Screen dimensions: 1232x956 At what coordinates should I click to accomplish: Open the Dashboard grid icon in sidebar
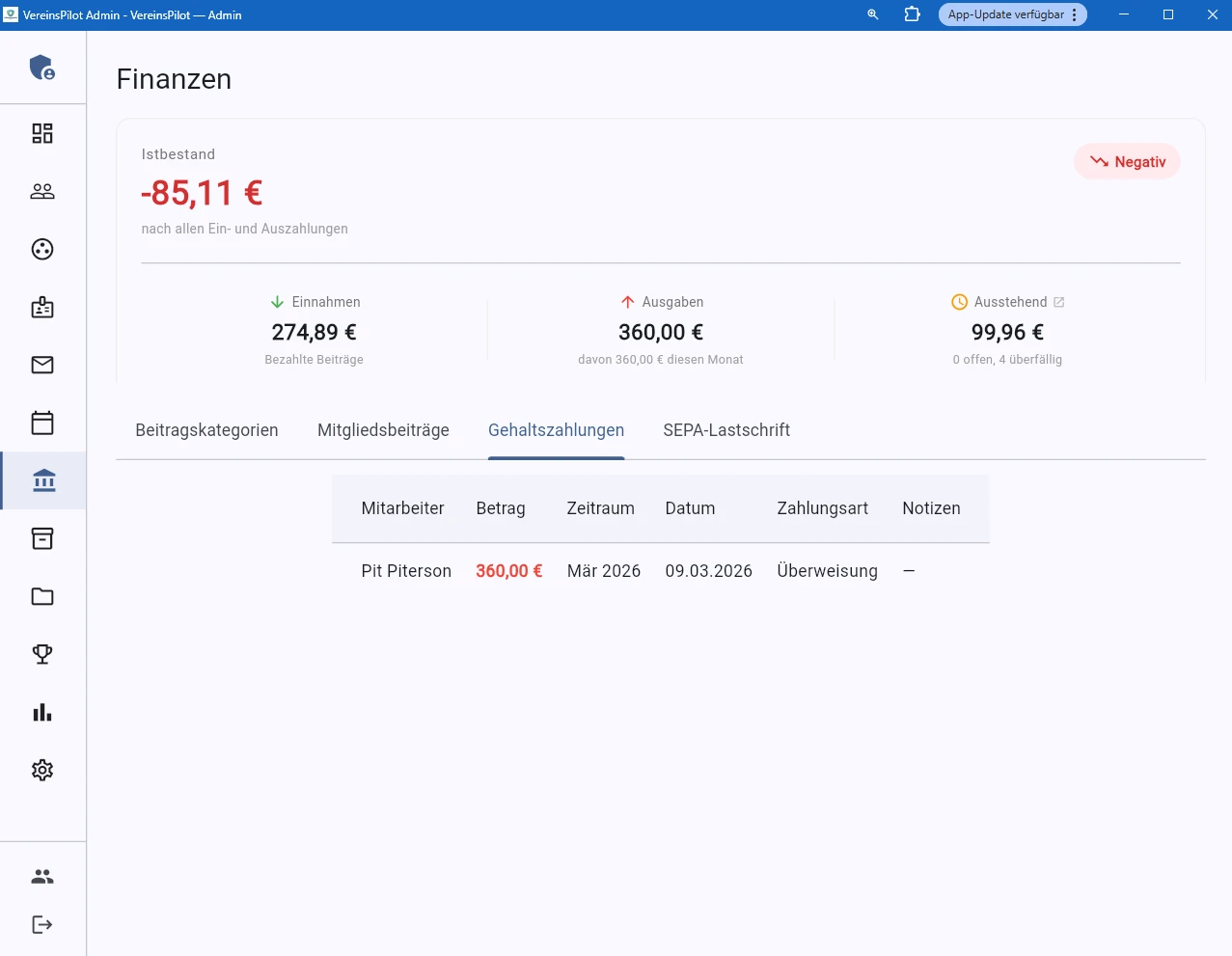click(x=41, y=133)
